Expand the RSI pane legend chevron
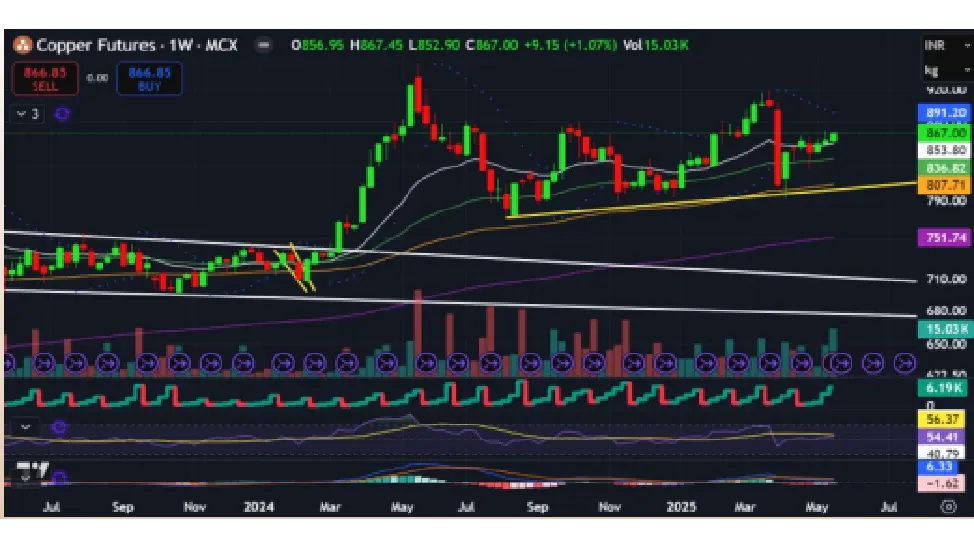 tap(25, 427)
